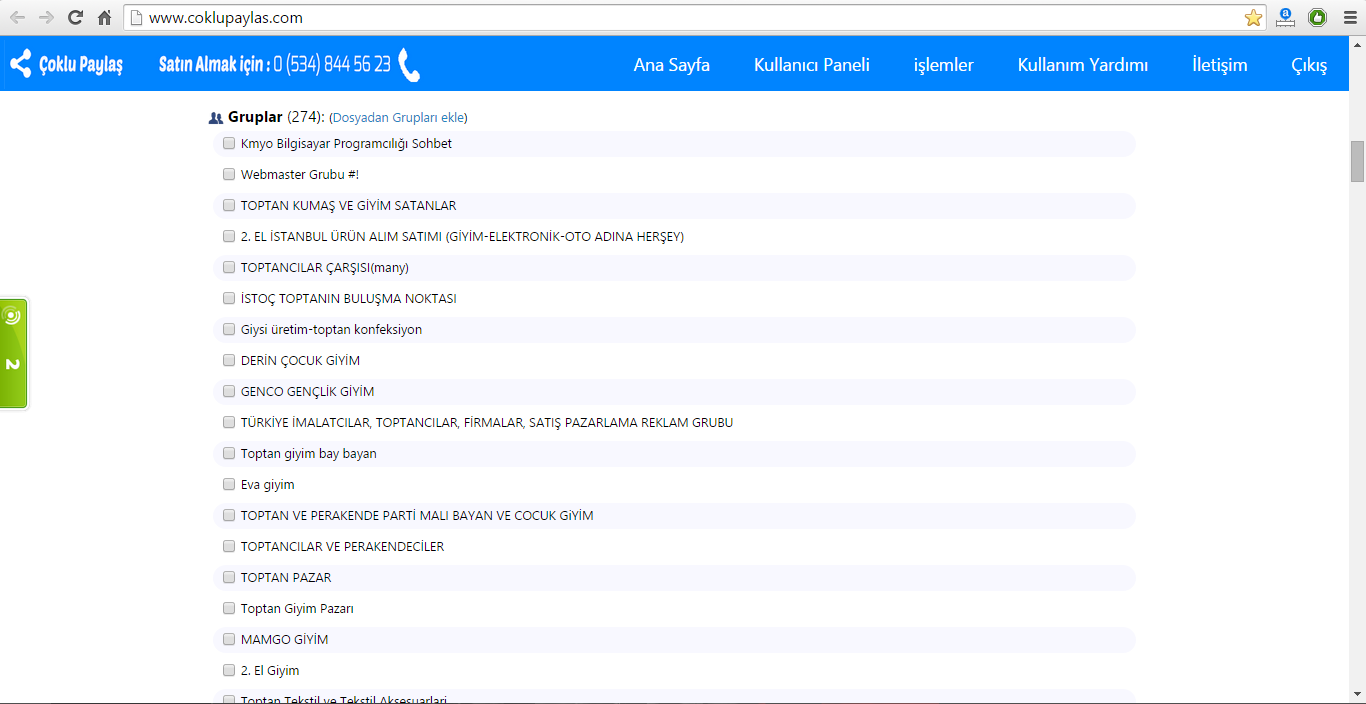Image resolution: width=1366 pixels, height=704 pixels.
Task: Click the Çoklu Paylaş brand text
Action: (81, 65)
